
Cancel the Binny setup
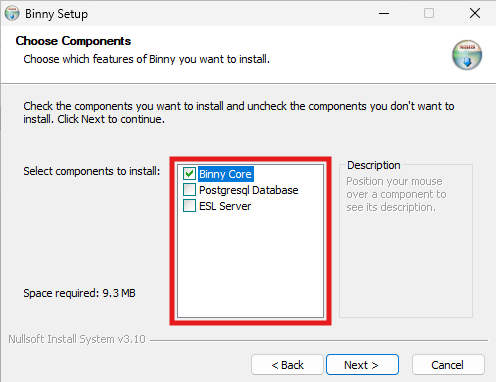448,365
